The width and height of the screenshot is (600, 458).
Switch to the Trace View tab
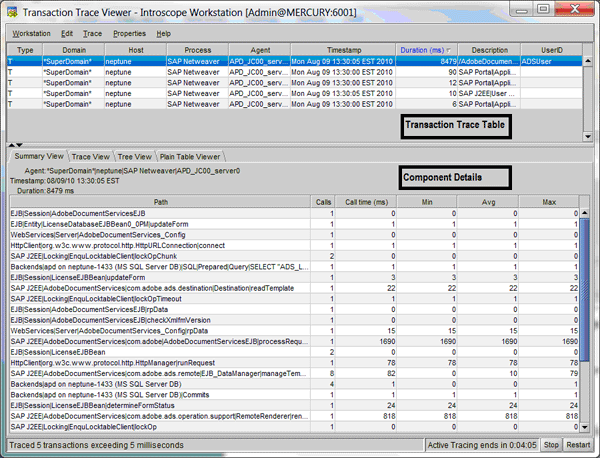[x=90, y=157]
